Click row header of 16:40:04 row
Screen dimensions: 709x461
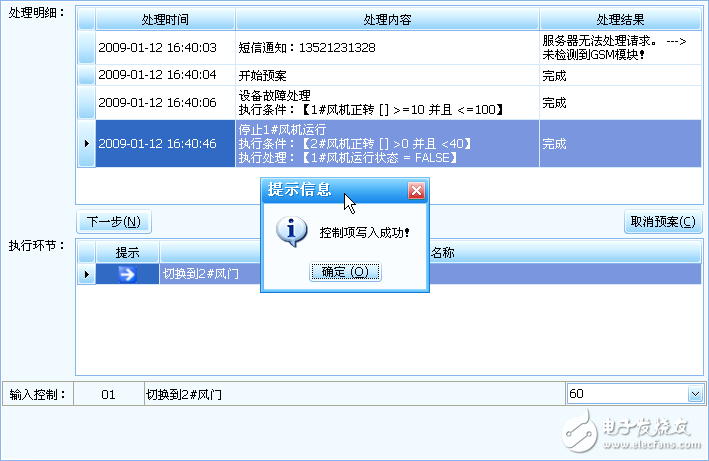pyautogui.click(x=86, y=75)
